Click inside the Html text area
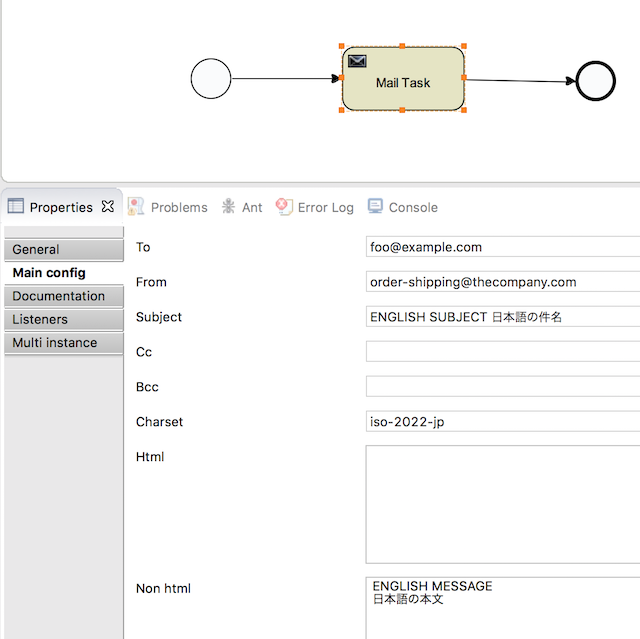The height and width of the screenshot is (639, 640). [x=502, y=505]
